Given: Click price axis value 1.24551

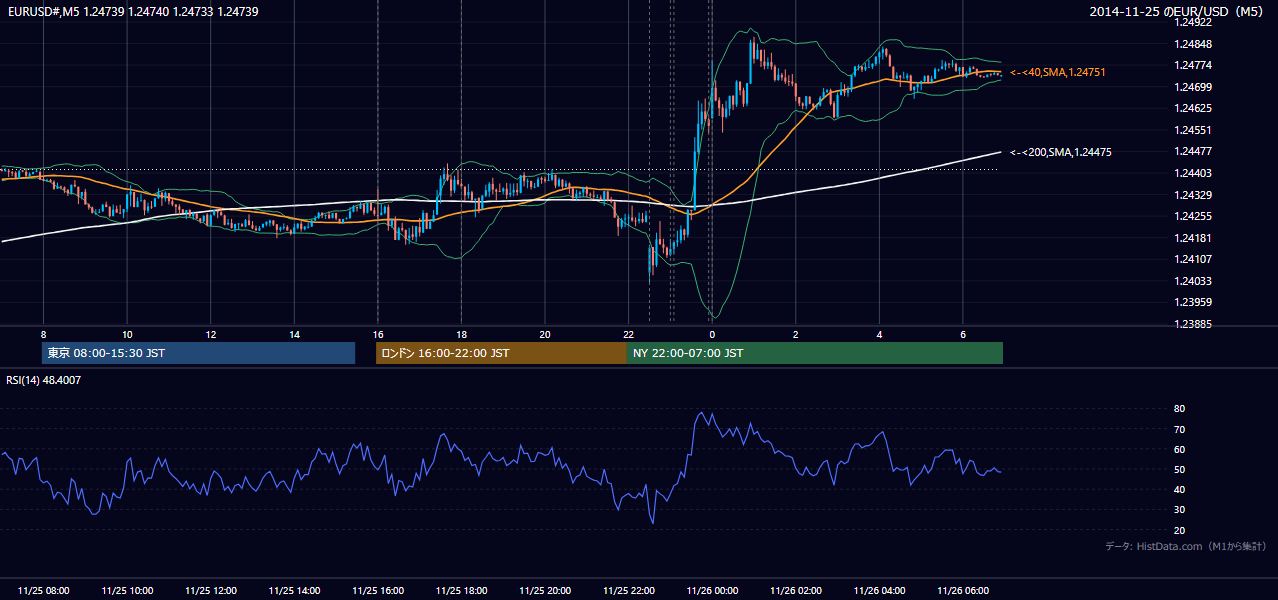Looking at the screenshot, I should (x=1193, y=130).
